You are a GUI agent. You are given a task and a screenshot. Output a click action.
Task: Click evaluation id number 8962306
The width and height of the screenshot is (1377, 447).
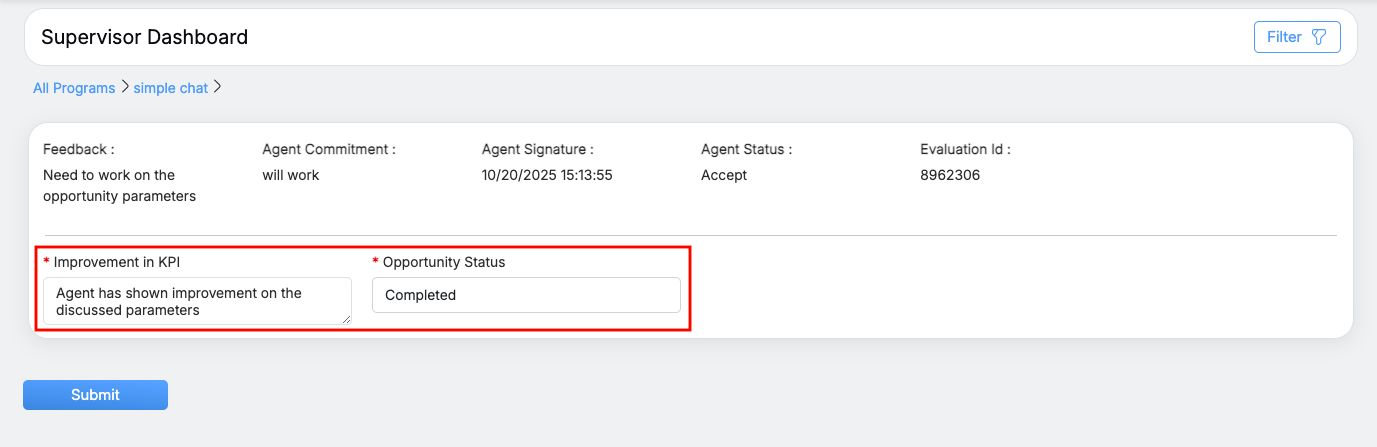pos(950,175)
